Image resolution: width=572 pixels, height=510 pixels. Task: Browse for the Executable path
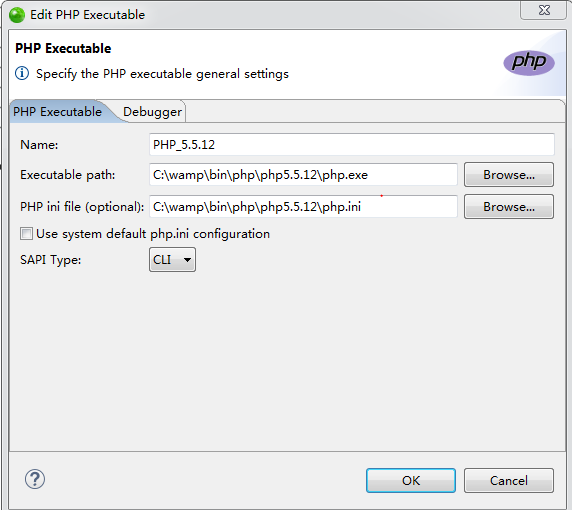[x=509, y=175]
